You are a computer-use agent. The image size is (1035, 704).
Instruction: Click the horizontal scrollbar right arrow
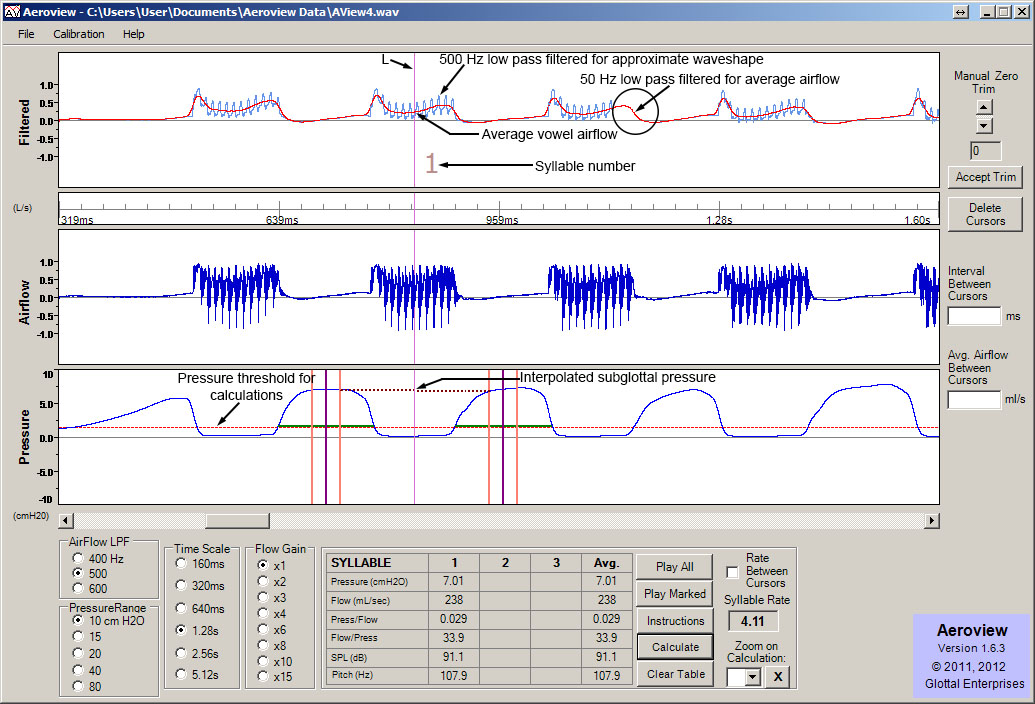pyautogui.click(x=932, y=521)
